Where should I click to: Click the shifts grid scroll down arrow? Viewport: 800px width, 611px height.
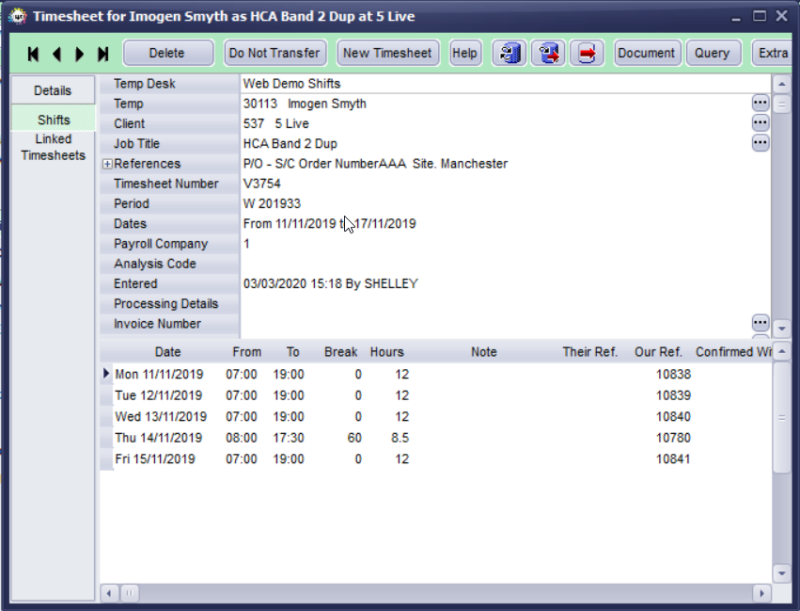pos(782,573)
